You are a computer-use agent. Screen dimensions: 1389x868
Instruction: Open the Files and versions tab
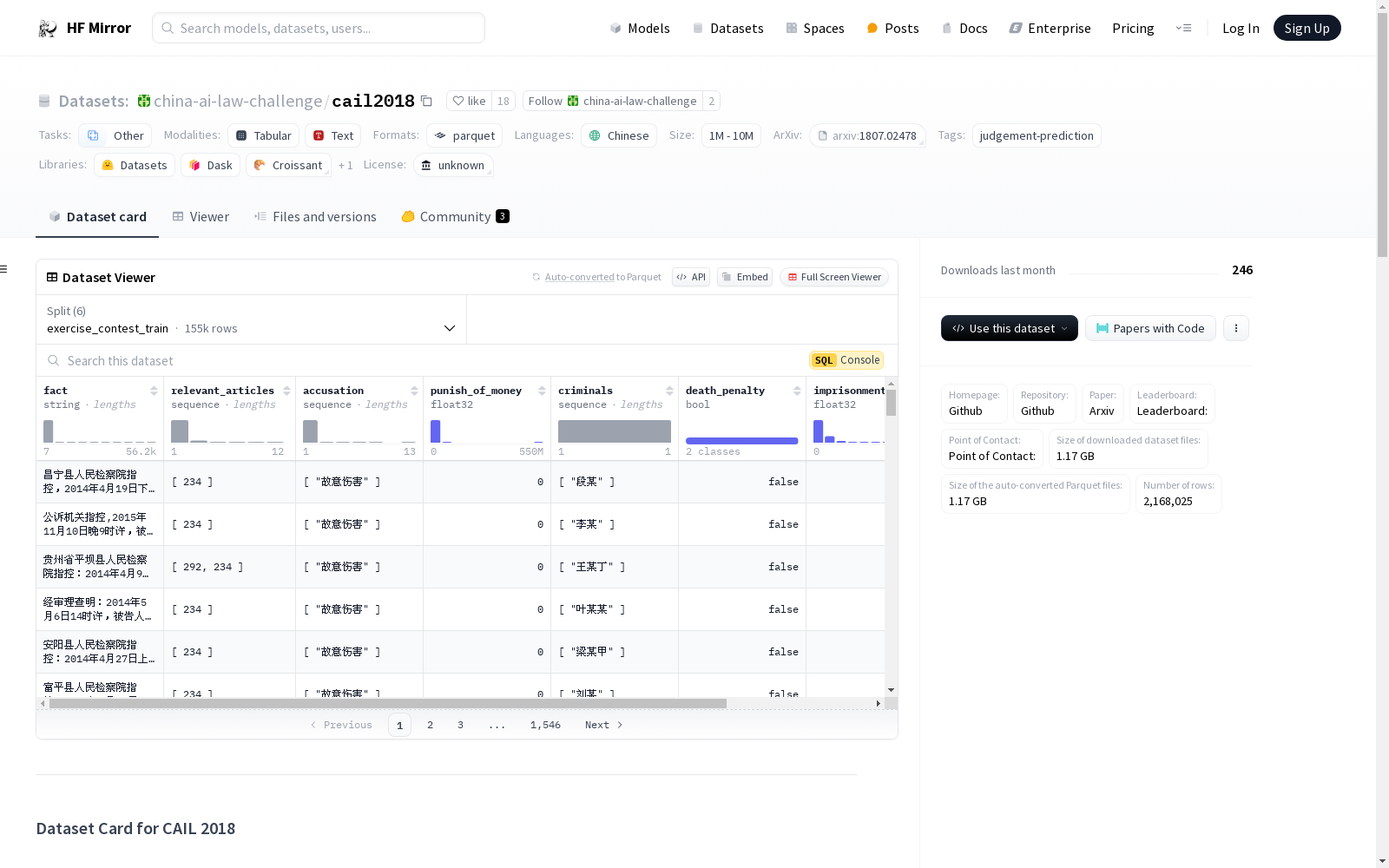point(315,217)
